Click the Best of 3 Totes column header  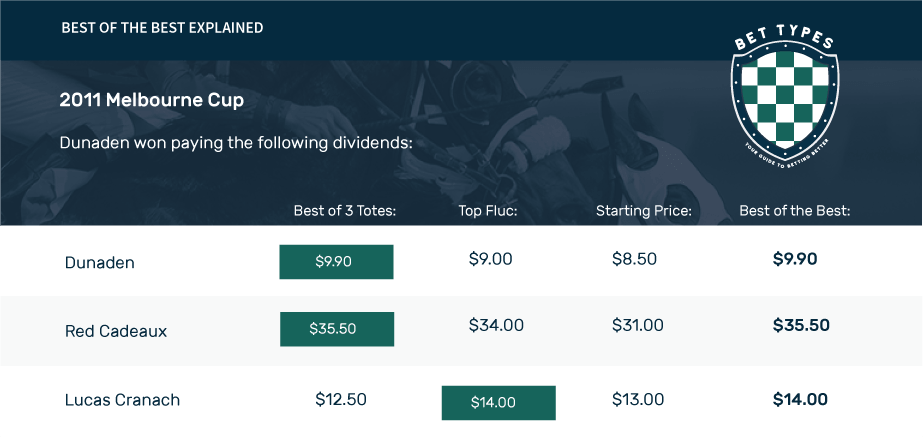click(345, 211)
